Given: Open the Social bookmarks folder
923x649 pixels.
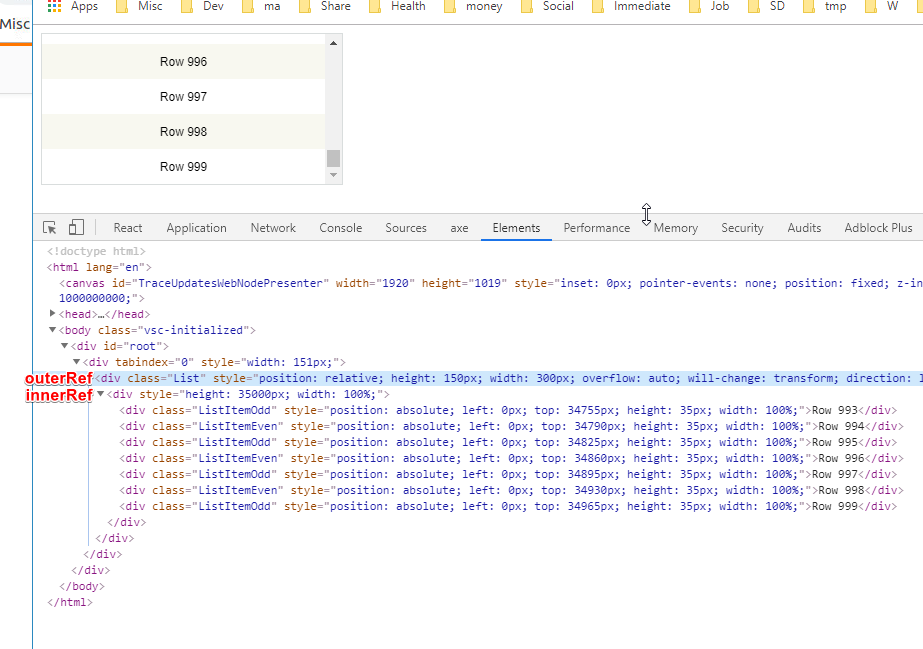Looking at the screenshot, I should pyautogui.click(x=547, y=6).
